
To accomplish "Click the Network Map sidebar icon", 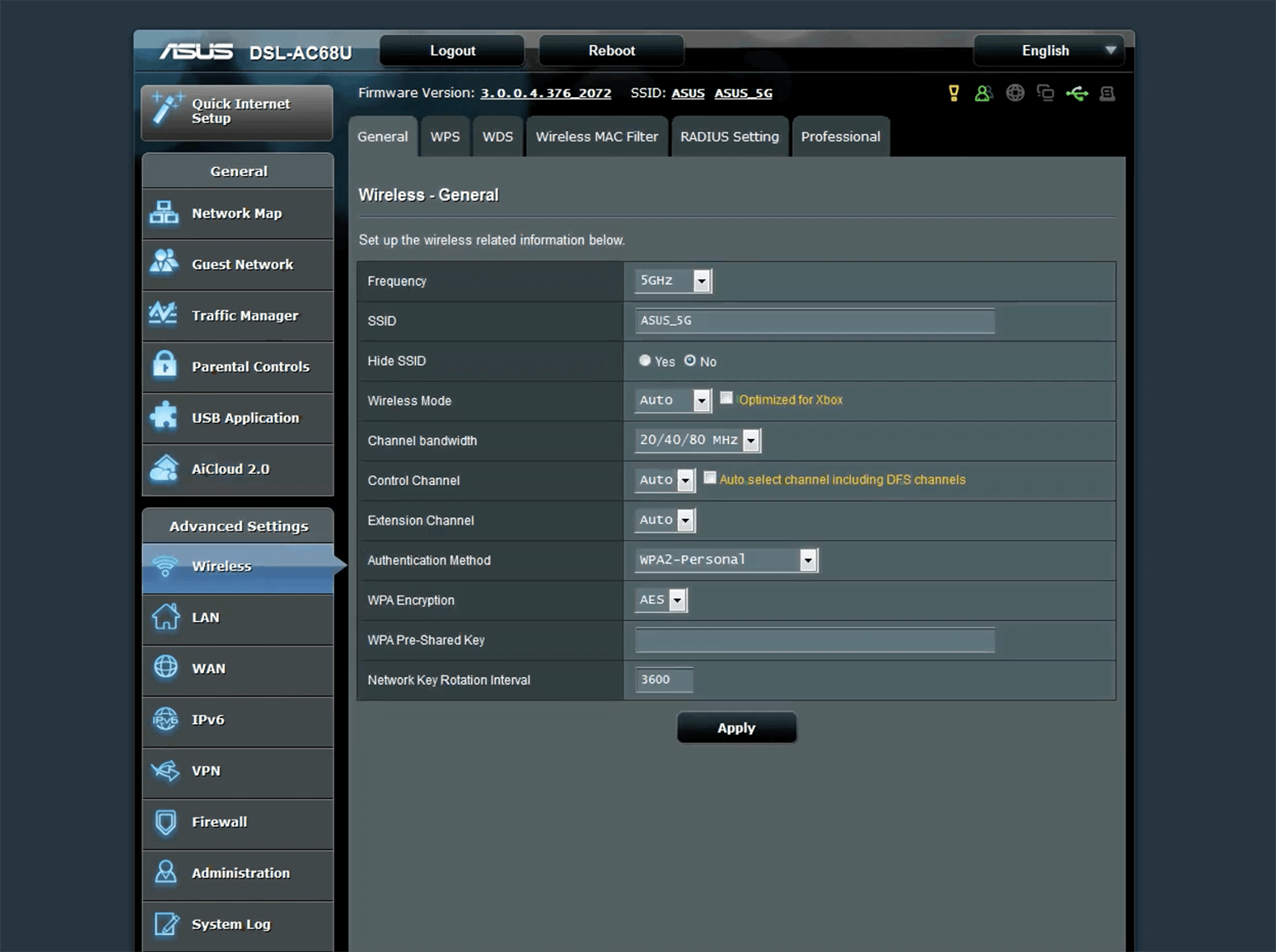I will (x=164, y=213).
